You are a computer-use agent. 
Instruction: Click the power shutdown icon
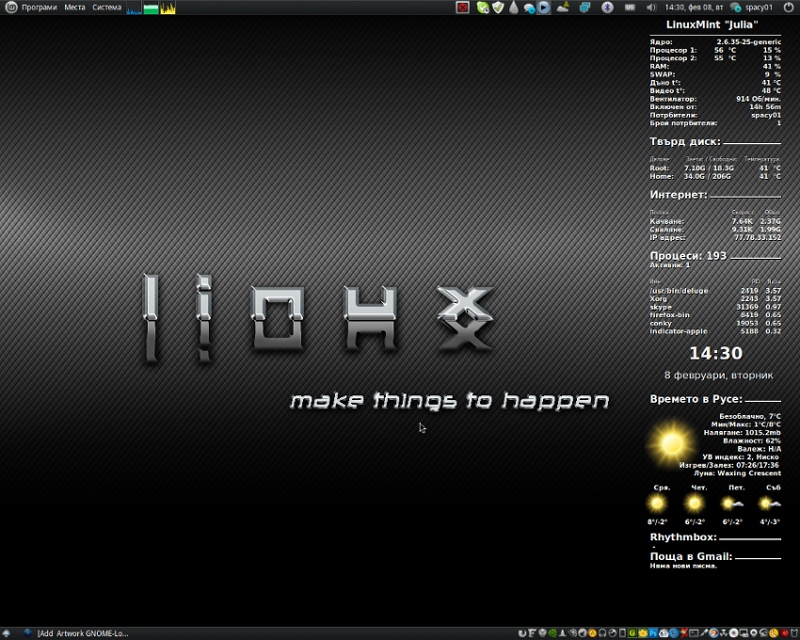[x=788, y=7]
